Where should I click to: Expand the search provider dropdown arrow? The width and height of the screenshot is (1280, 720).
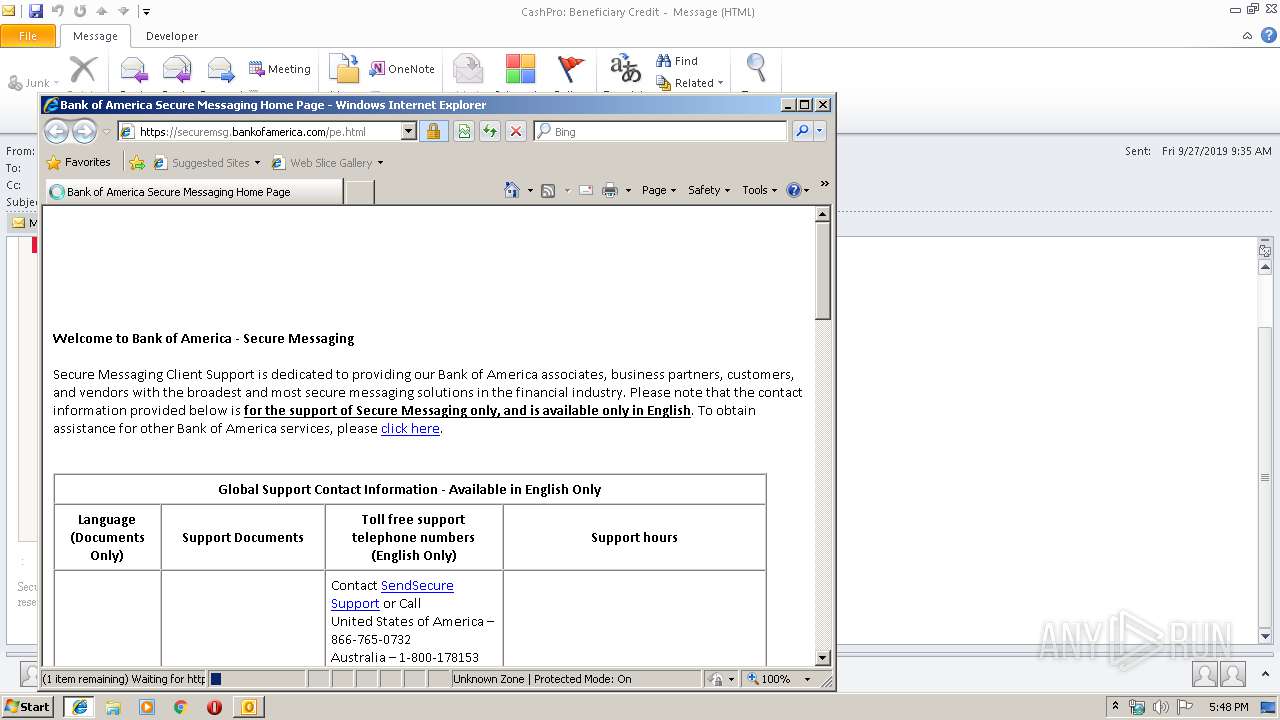pos(820,131)
